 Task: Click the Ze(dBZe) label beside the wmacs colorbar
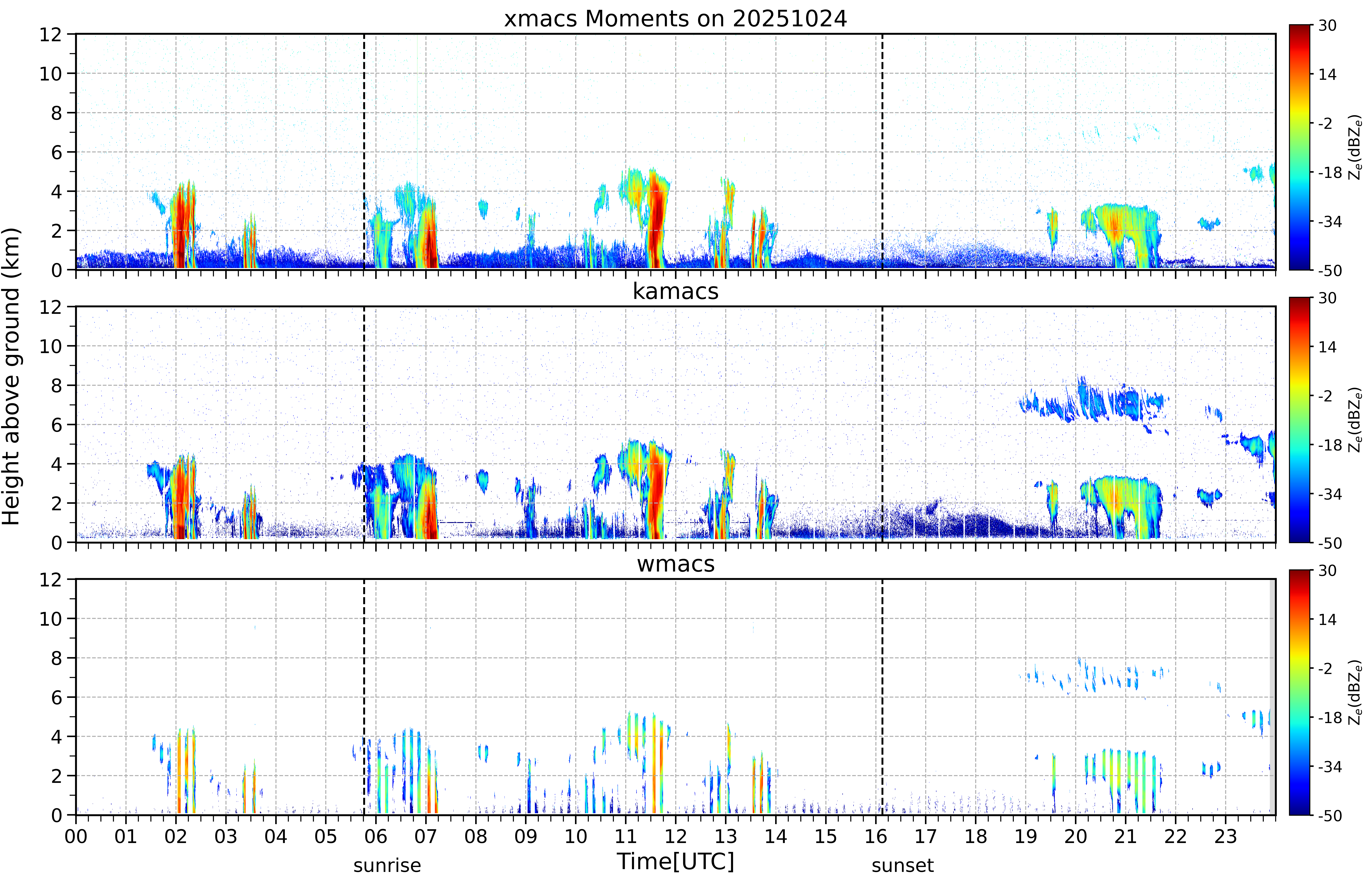pos(1355,693)
